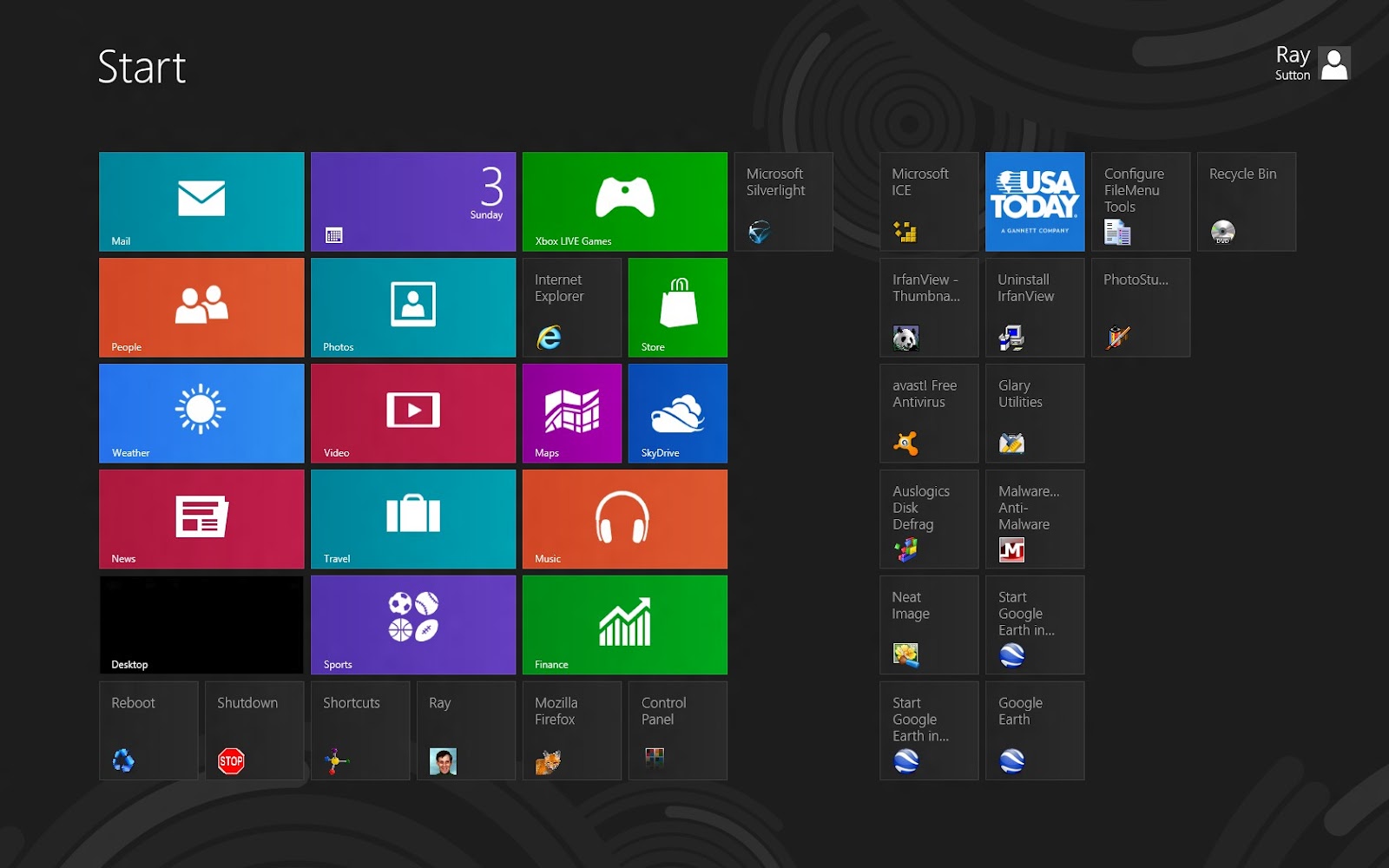1389x868 pixels.
Task: Click the Uninstall IrfanView tile
Action: coord(1036,308)
